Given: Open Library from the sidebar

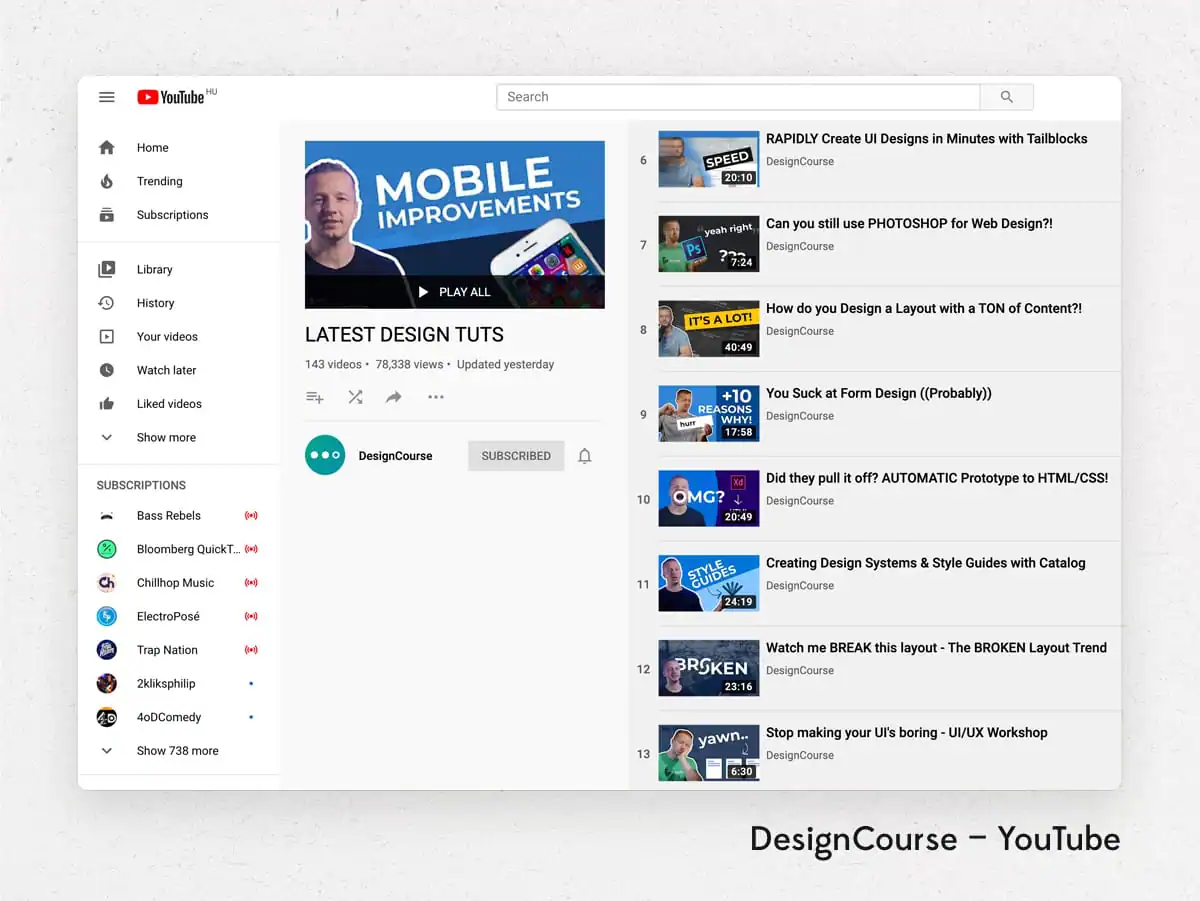Looking at the screenshot, I should (154, 269).
